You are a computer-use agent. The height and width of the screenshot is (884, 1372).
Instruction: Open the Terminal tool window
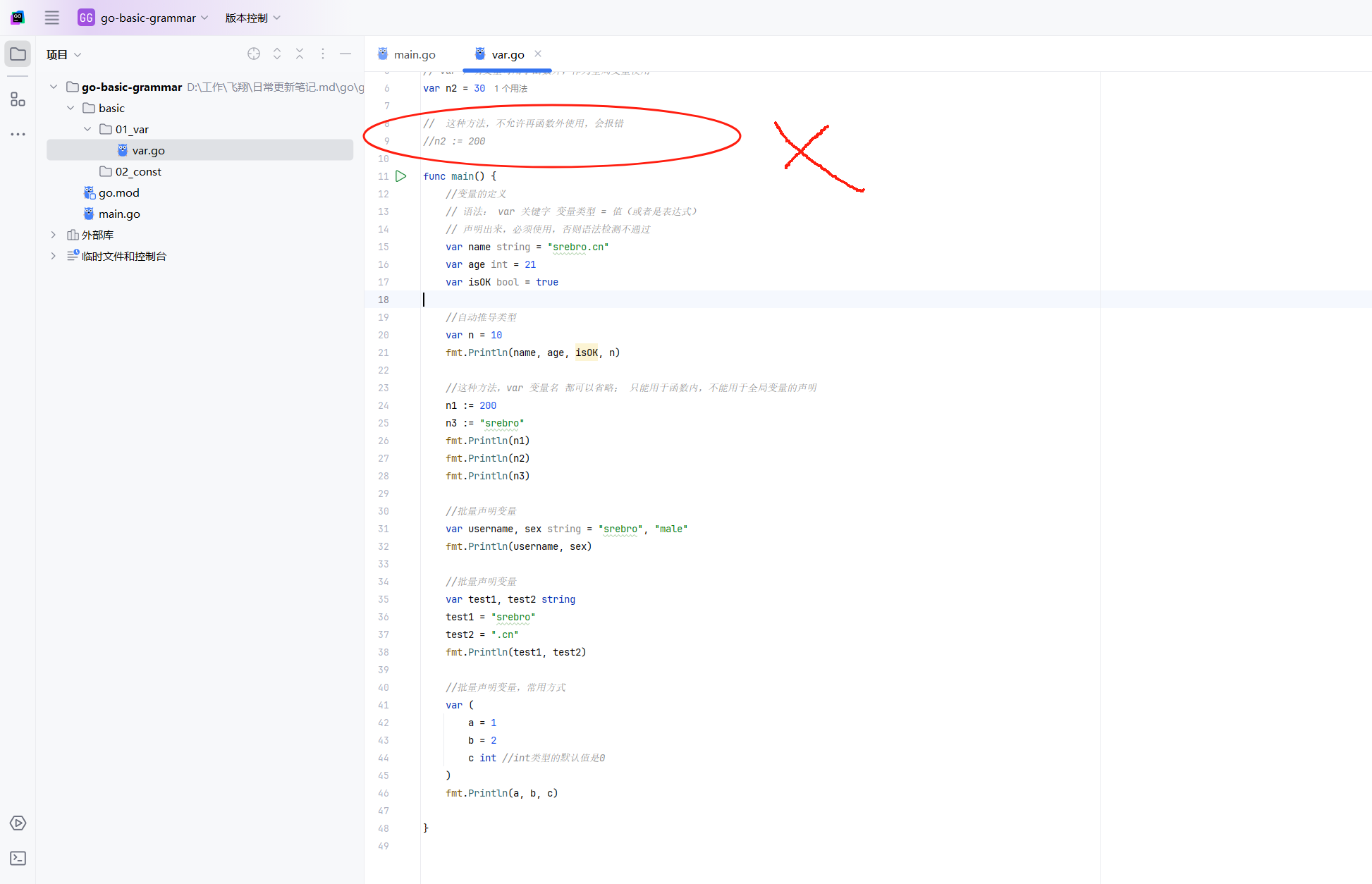(18, 858)
